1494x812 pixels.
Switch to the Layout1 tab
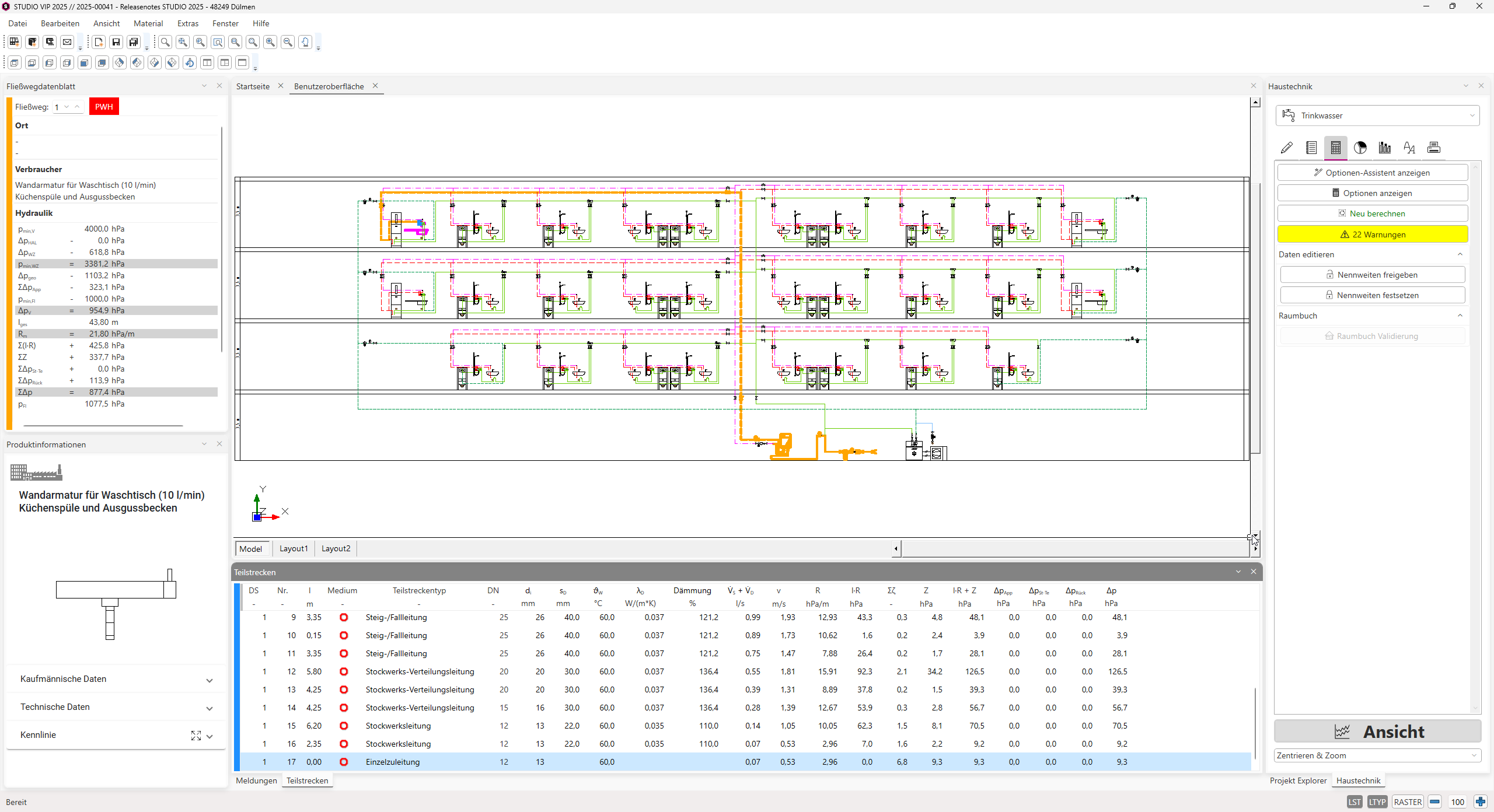294,548
